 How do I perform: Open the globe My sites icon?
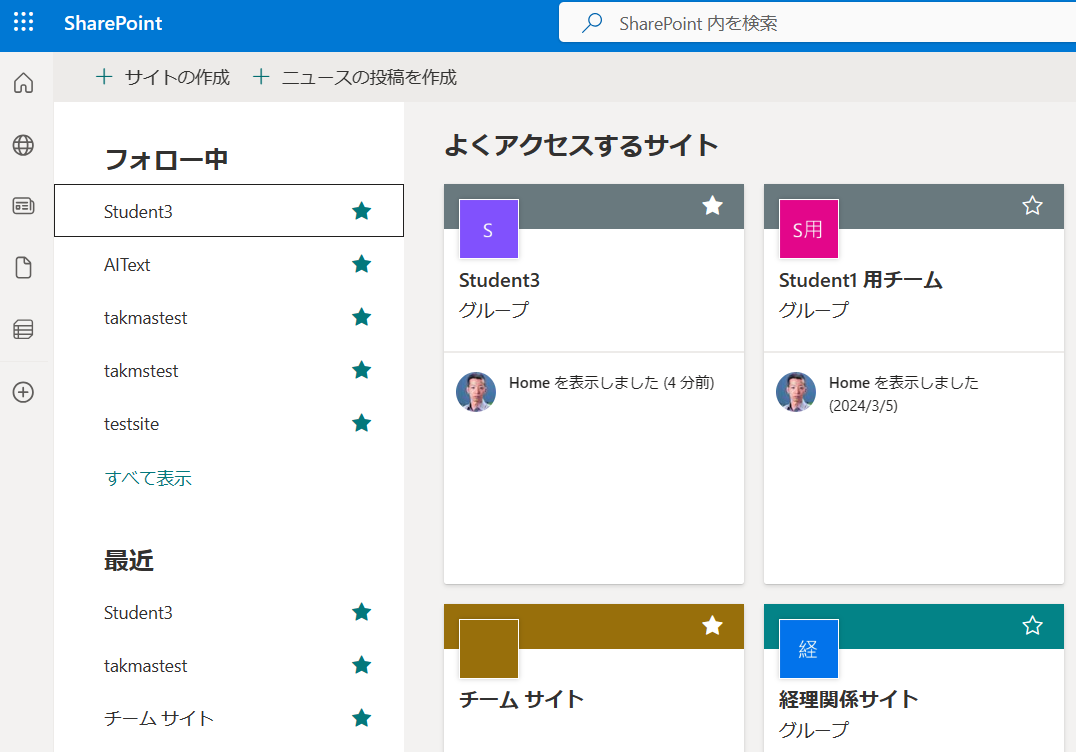click(x=23, y=145)
